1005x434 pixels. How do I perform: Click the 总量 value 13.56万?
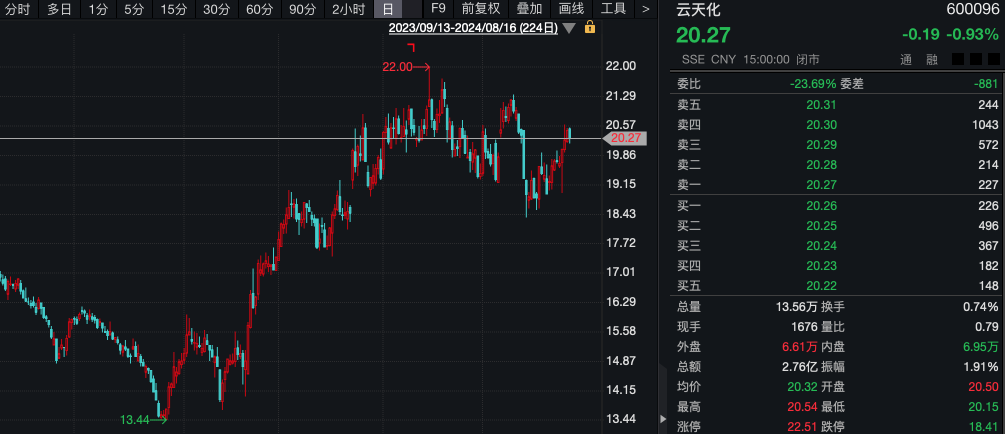click(796, 306)
